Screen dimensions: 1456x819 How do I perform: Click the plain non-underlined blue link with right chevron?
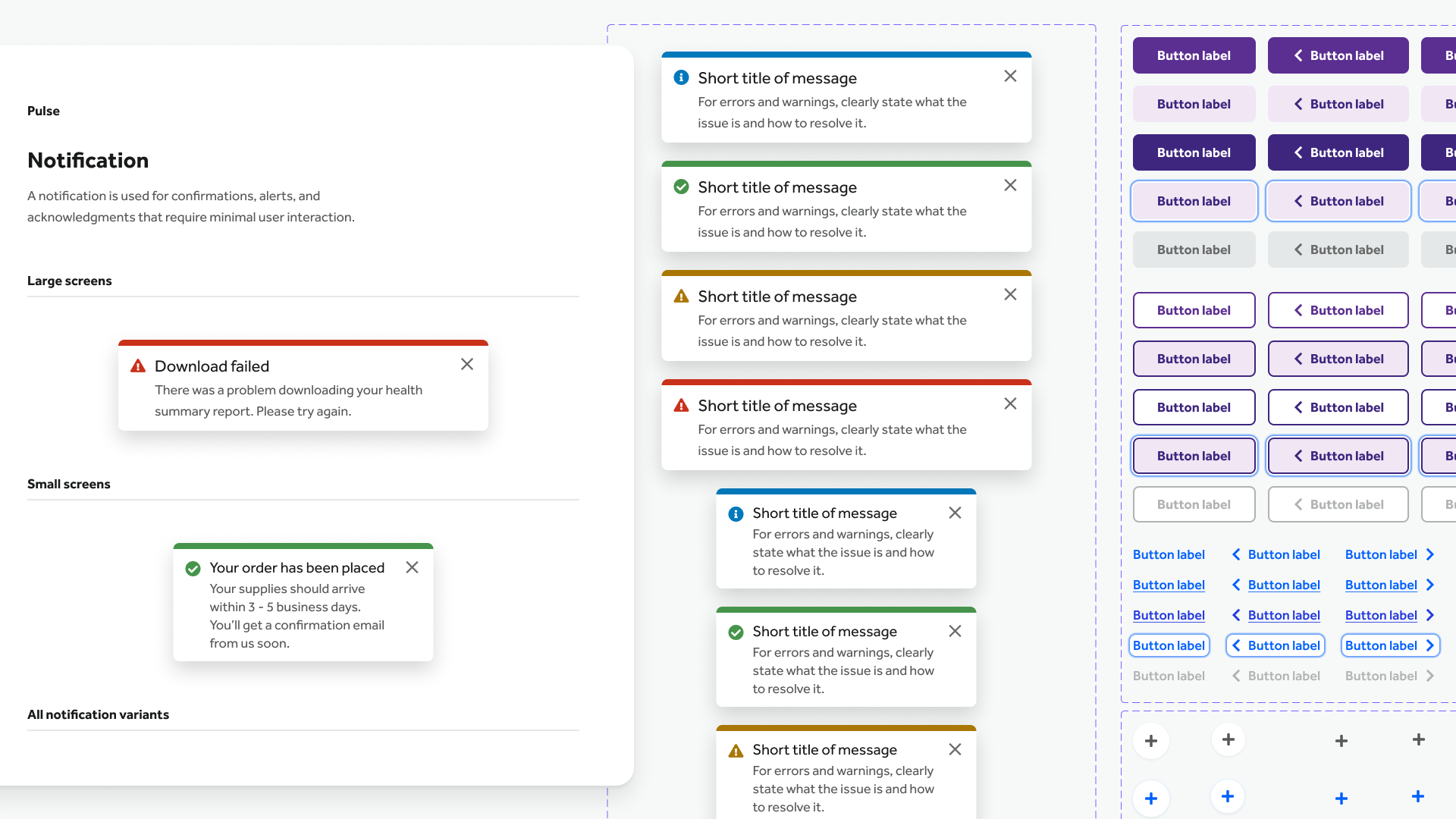1390,554
